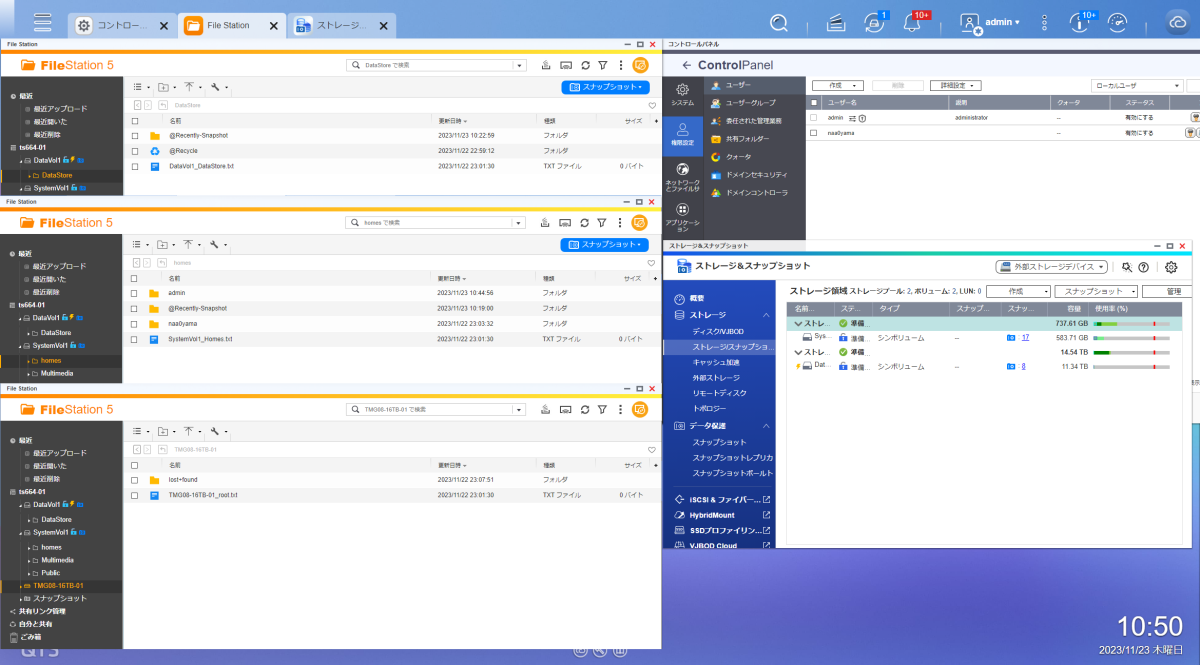Open help question-mark icon in Storage & Snapshots
This screenshot has height=665, width=1200.
tap(1143, 267)
